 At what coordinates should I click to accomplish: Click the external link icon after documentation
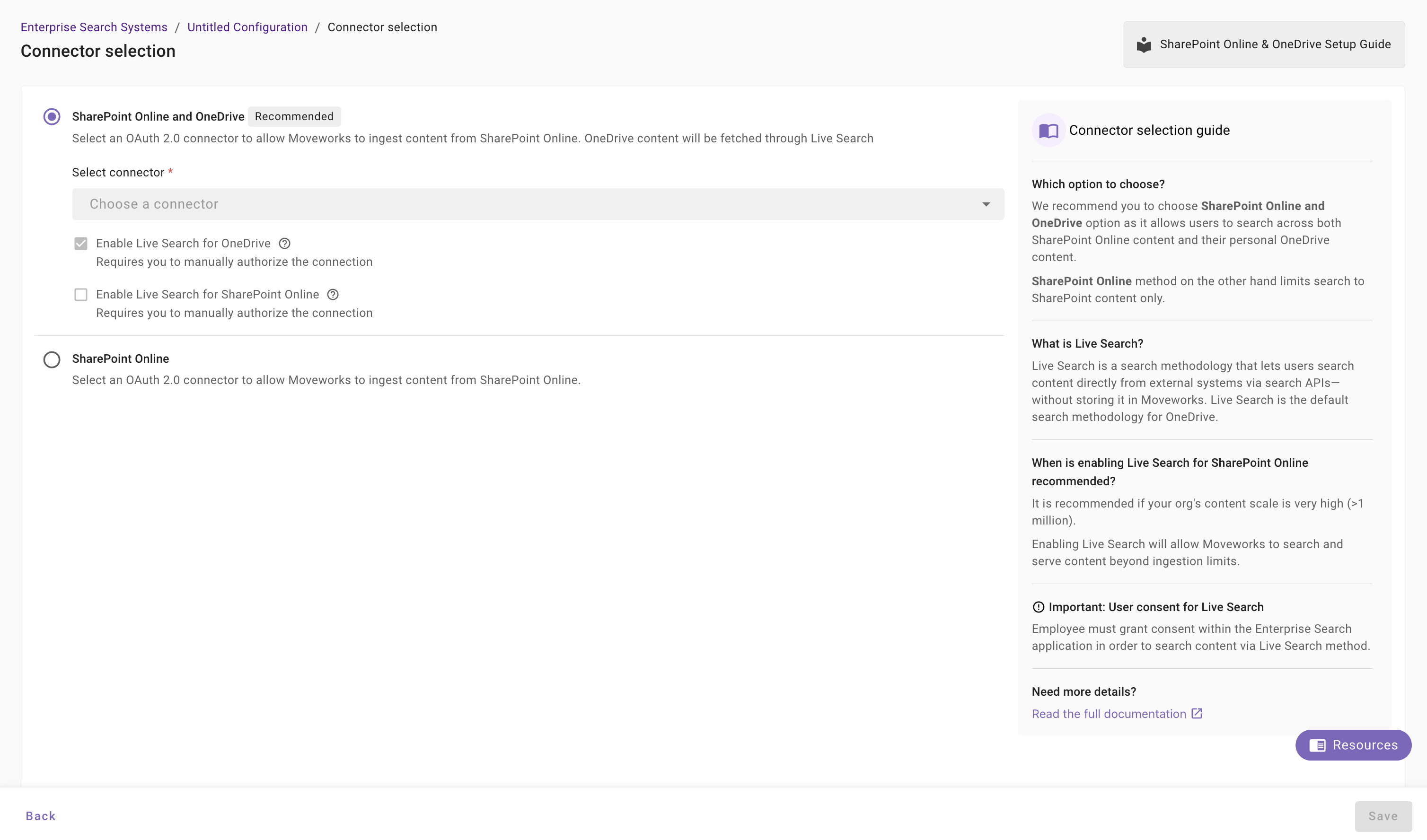click(x=1197, y=713)
